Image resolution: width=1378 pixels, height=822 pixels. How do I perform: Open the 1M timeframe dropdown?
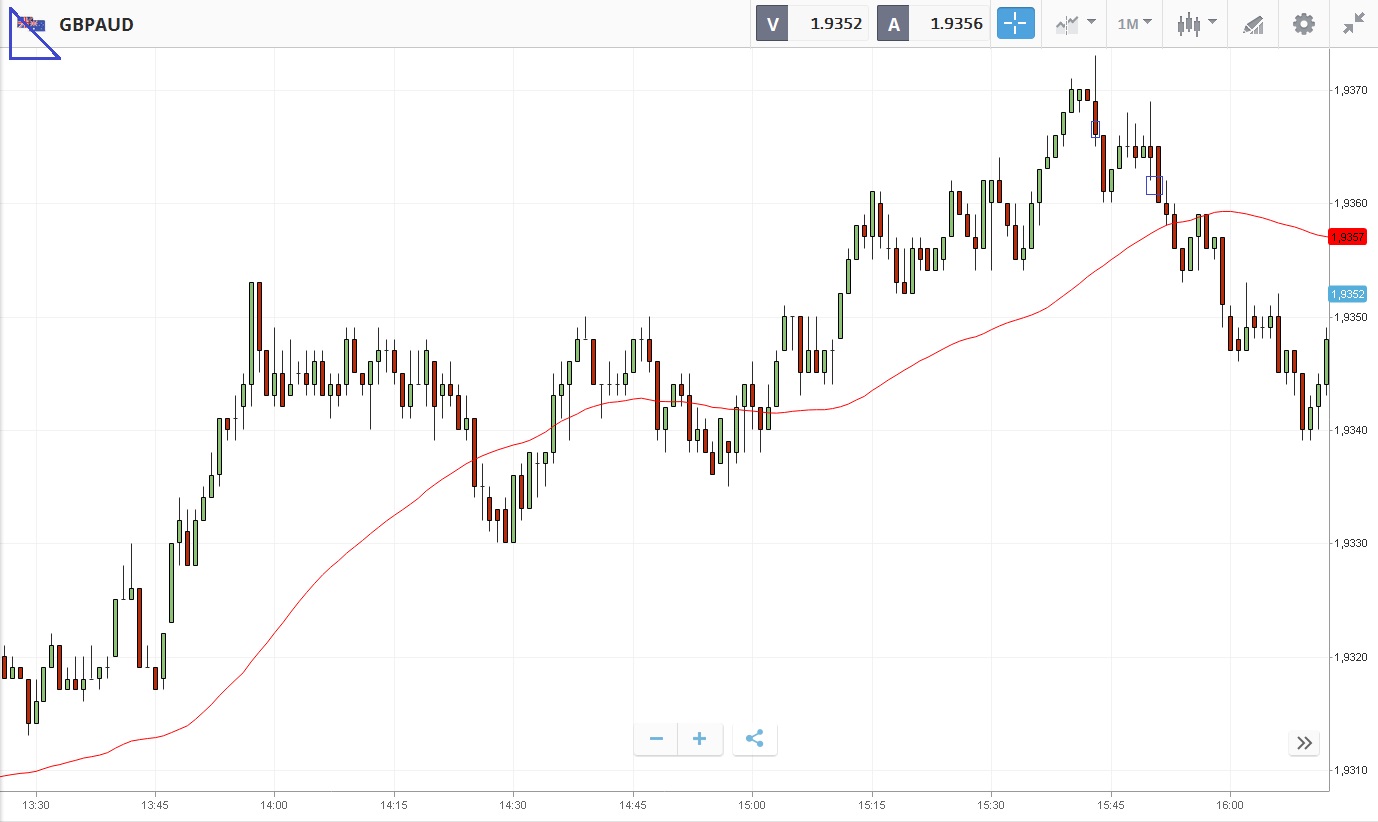1134,23
